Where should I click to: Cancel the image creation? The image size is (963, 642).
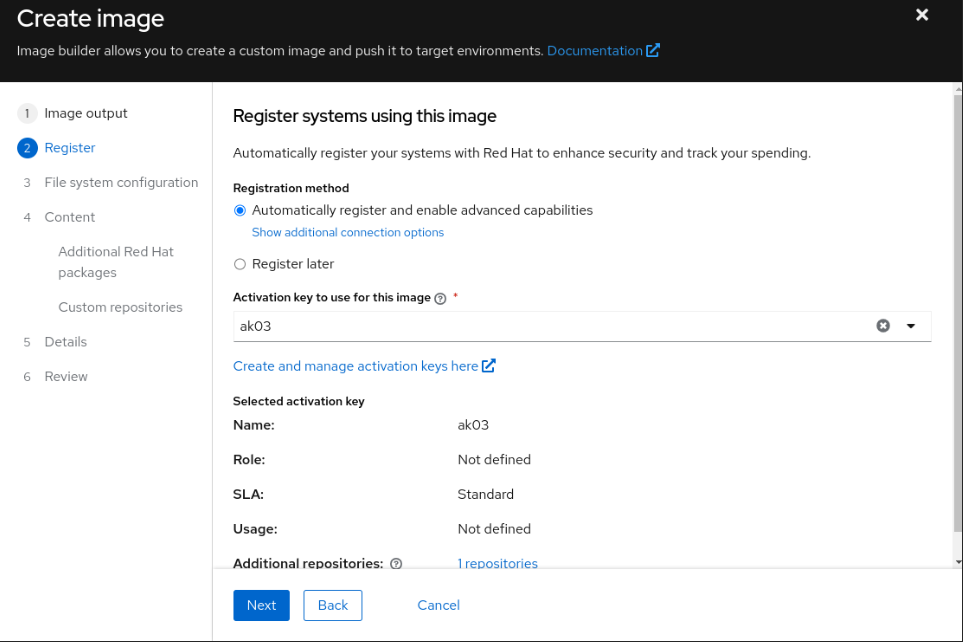point(438,605)
